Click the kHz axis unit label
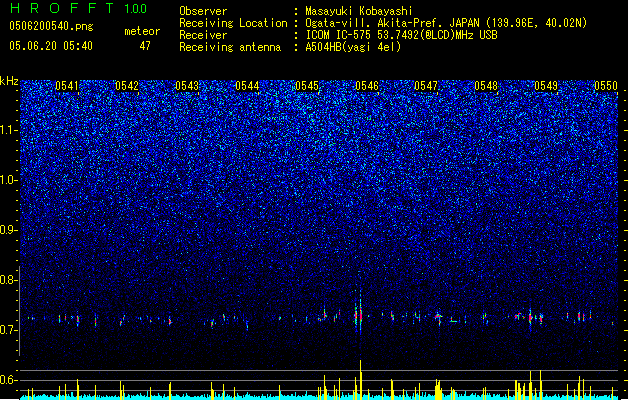 tap(9, 81)
